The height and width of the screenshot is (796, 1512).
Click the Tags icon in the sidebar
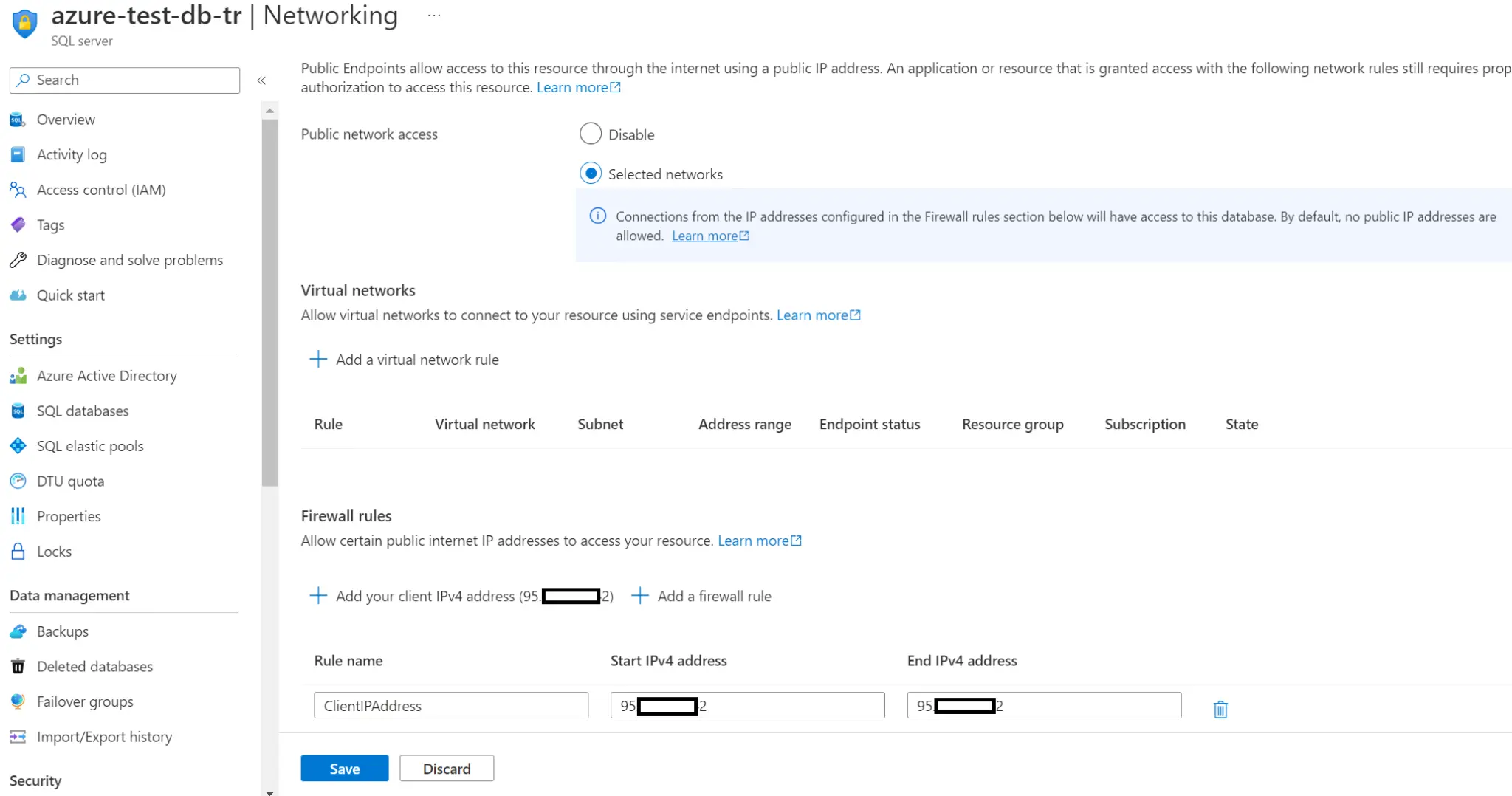point(17,224)
